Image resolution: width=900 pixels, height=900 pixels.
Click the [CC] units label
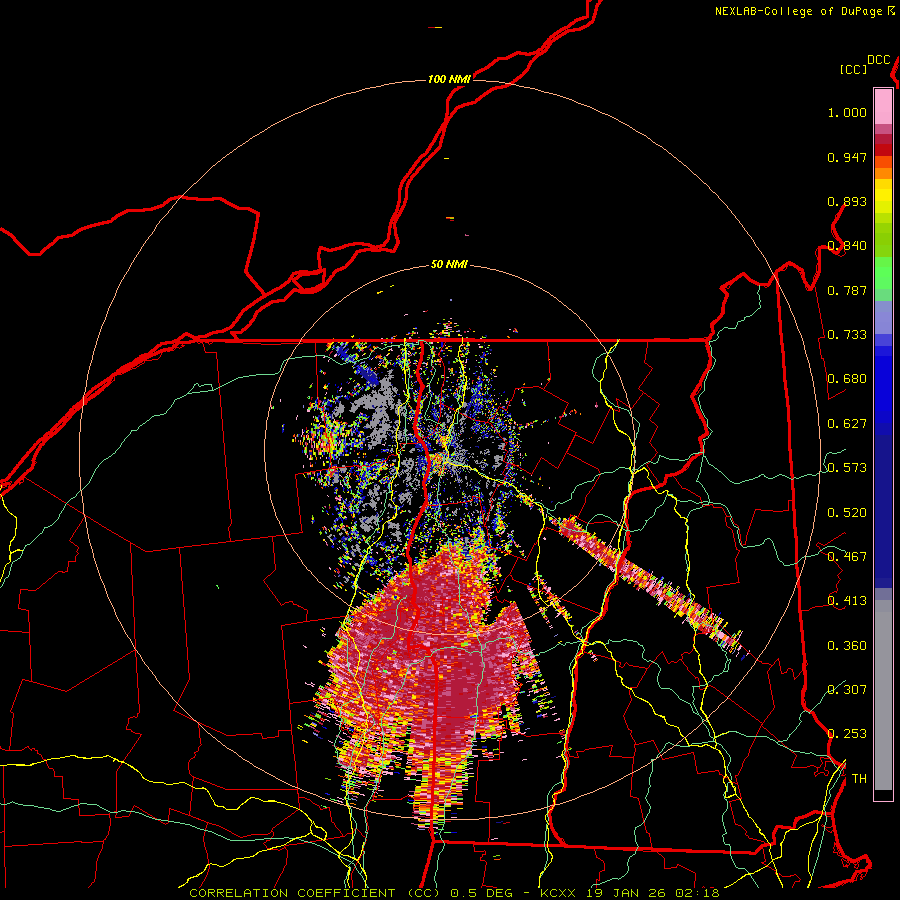[853, 69]
